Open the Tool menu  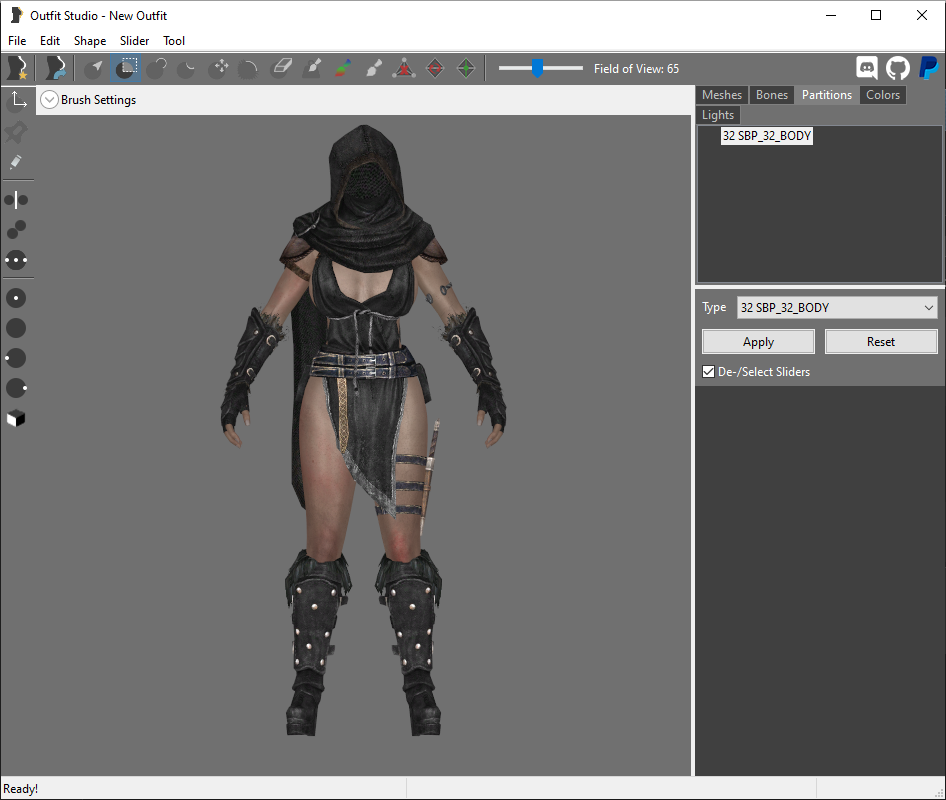coord(174,40)
